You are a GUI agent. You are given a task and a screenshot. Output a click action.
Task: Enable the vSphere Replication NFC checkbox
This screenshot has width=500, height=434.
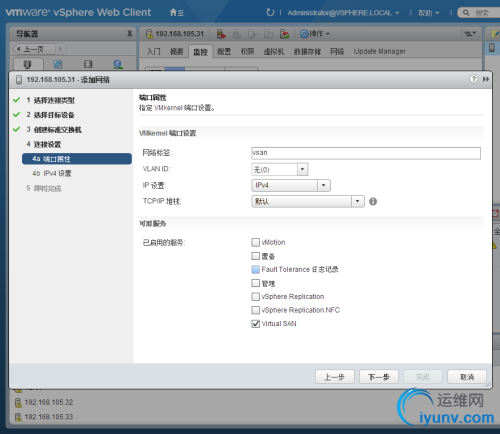[x=255, y=310]
